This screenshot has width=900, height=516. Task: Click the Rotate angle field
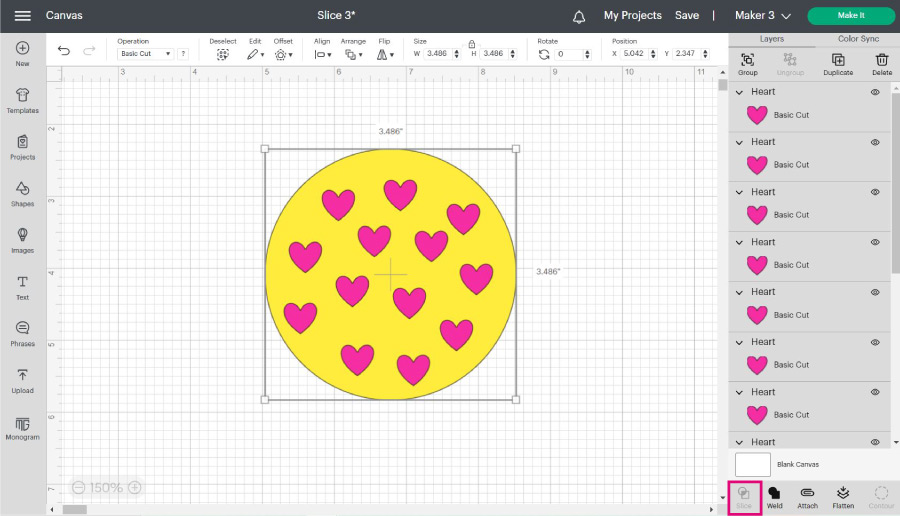[569, 54]
